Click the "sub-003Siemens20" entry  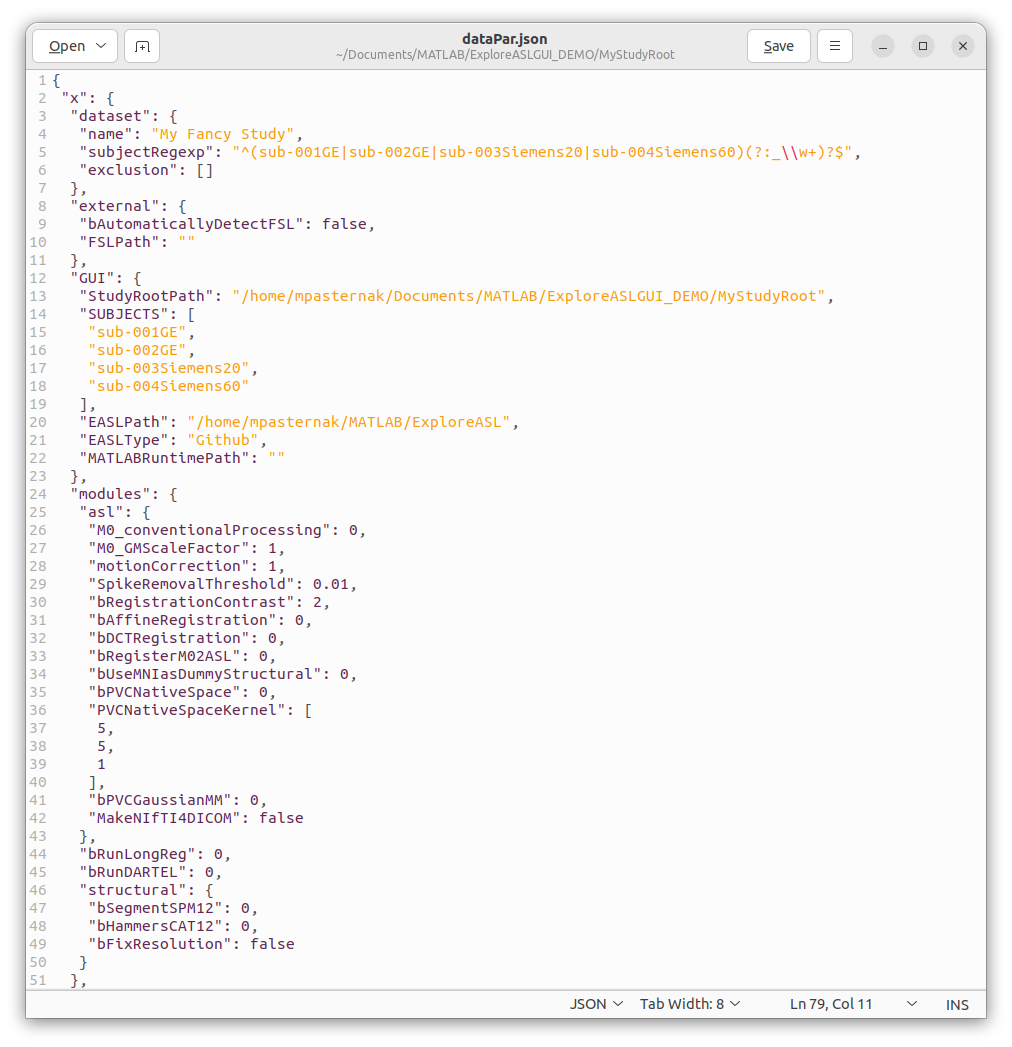169,369
